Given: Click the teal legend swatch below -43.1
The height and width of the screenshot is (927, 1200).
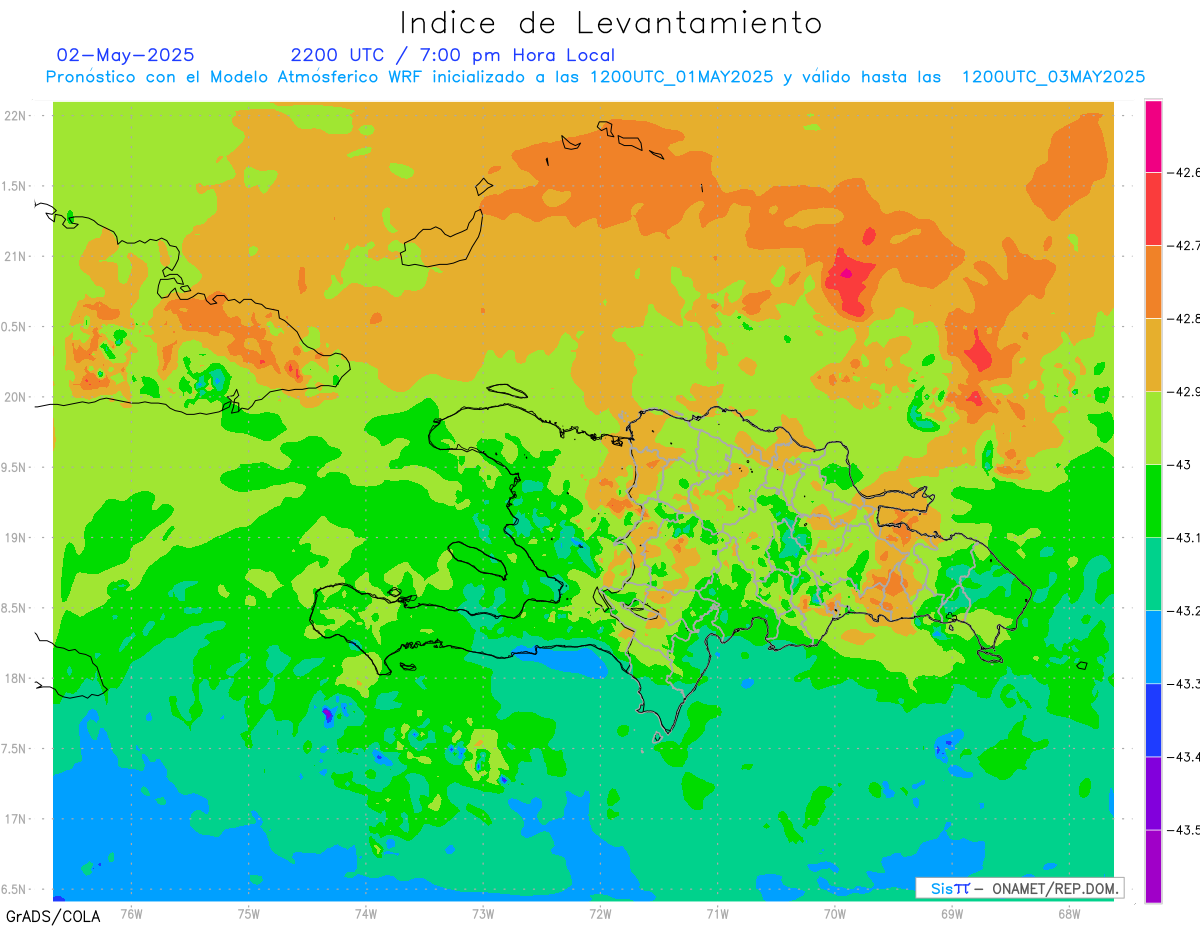Looking at the screenshot, I should point(1153,573).
